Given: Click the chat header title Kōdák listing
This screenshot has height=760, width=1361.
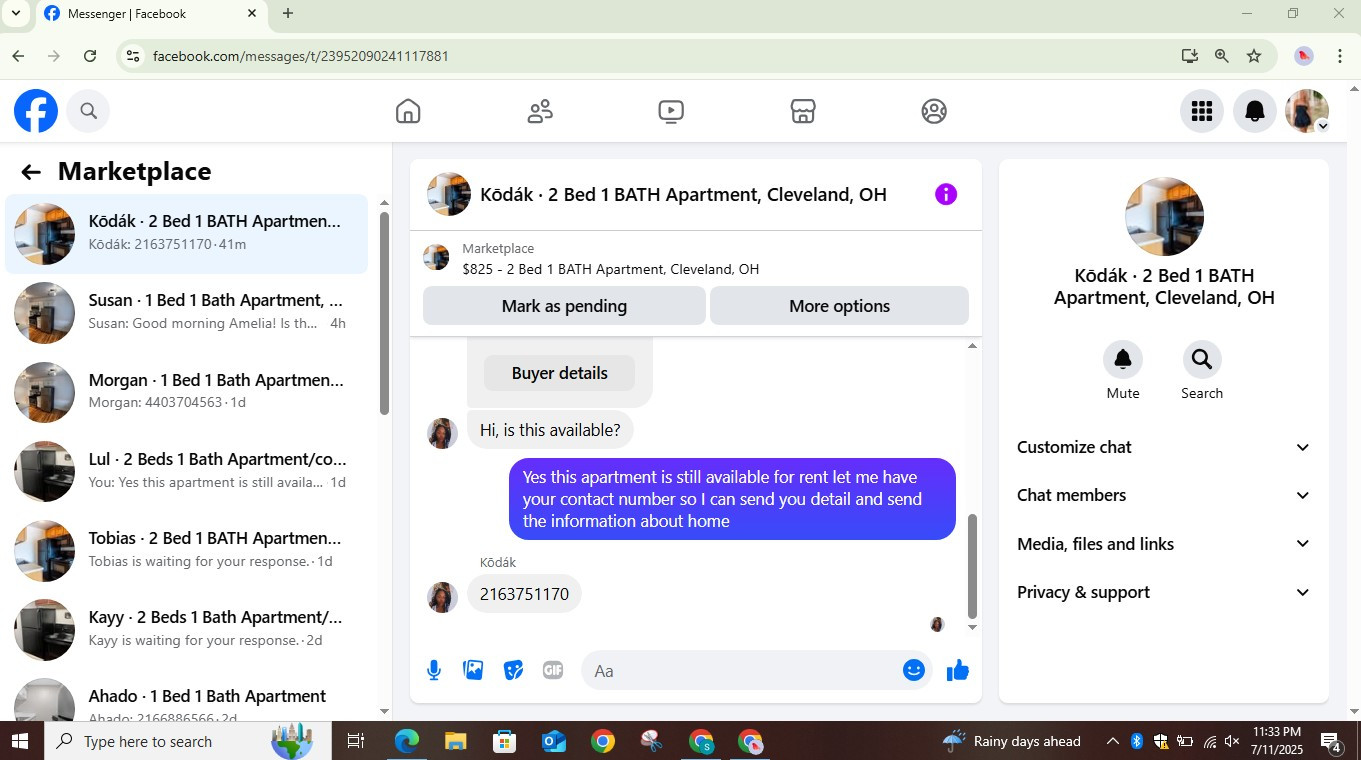Looking at the screenshot, I should (683, 195).
